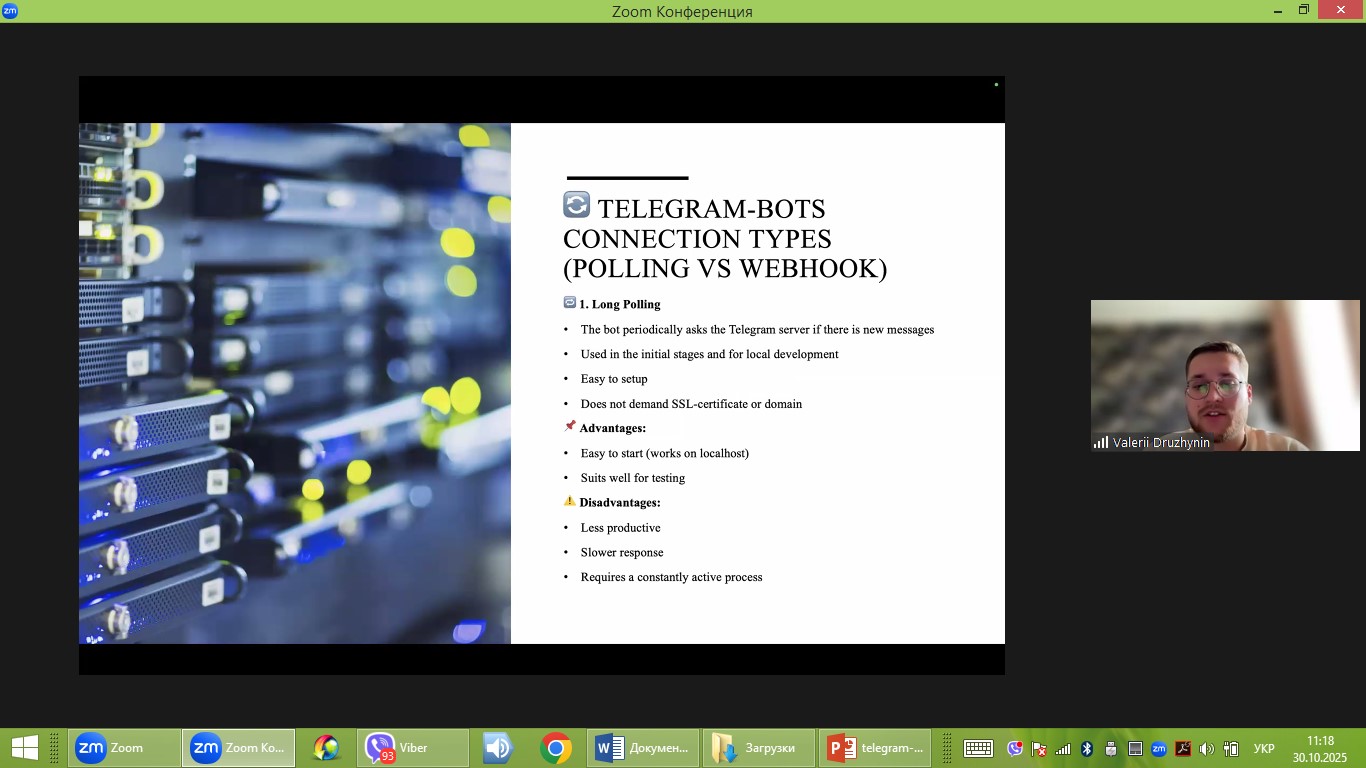Click the "Advantages:" heading on the slide
The image size is (1366, 768).
coord(612,428)
